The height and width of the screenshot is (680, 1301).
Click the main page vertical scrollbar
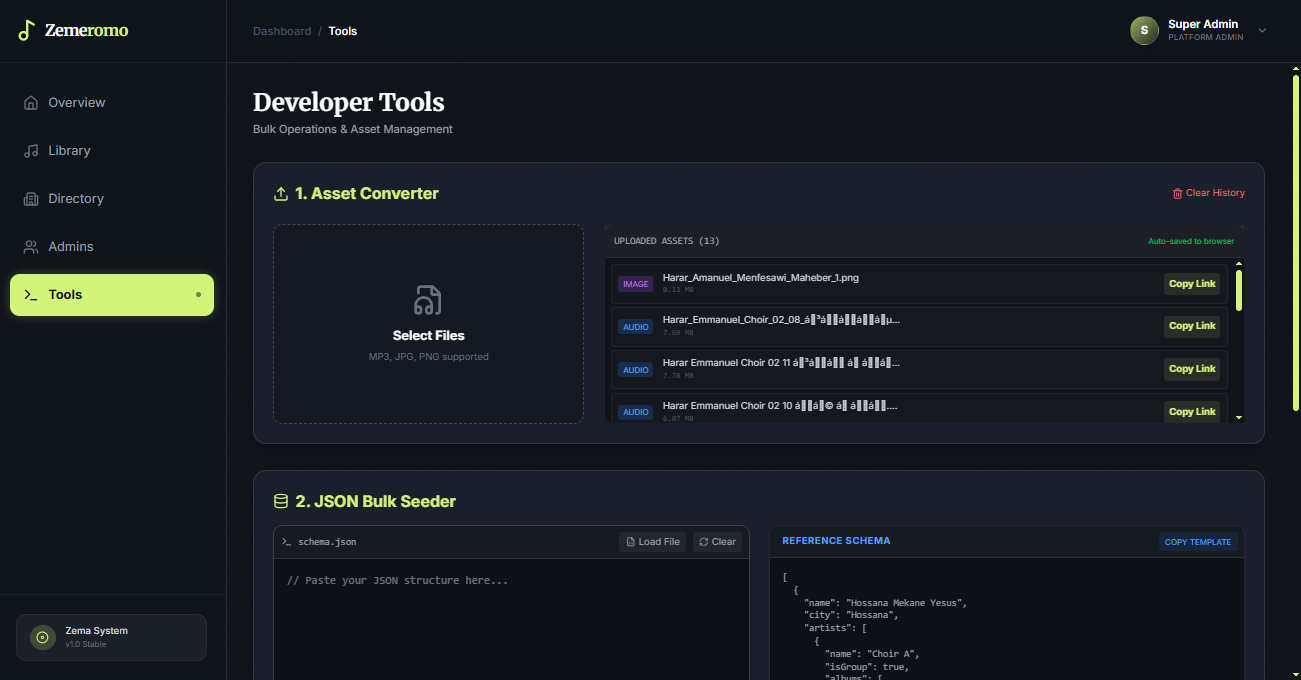coord(1296,242)
